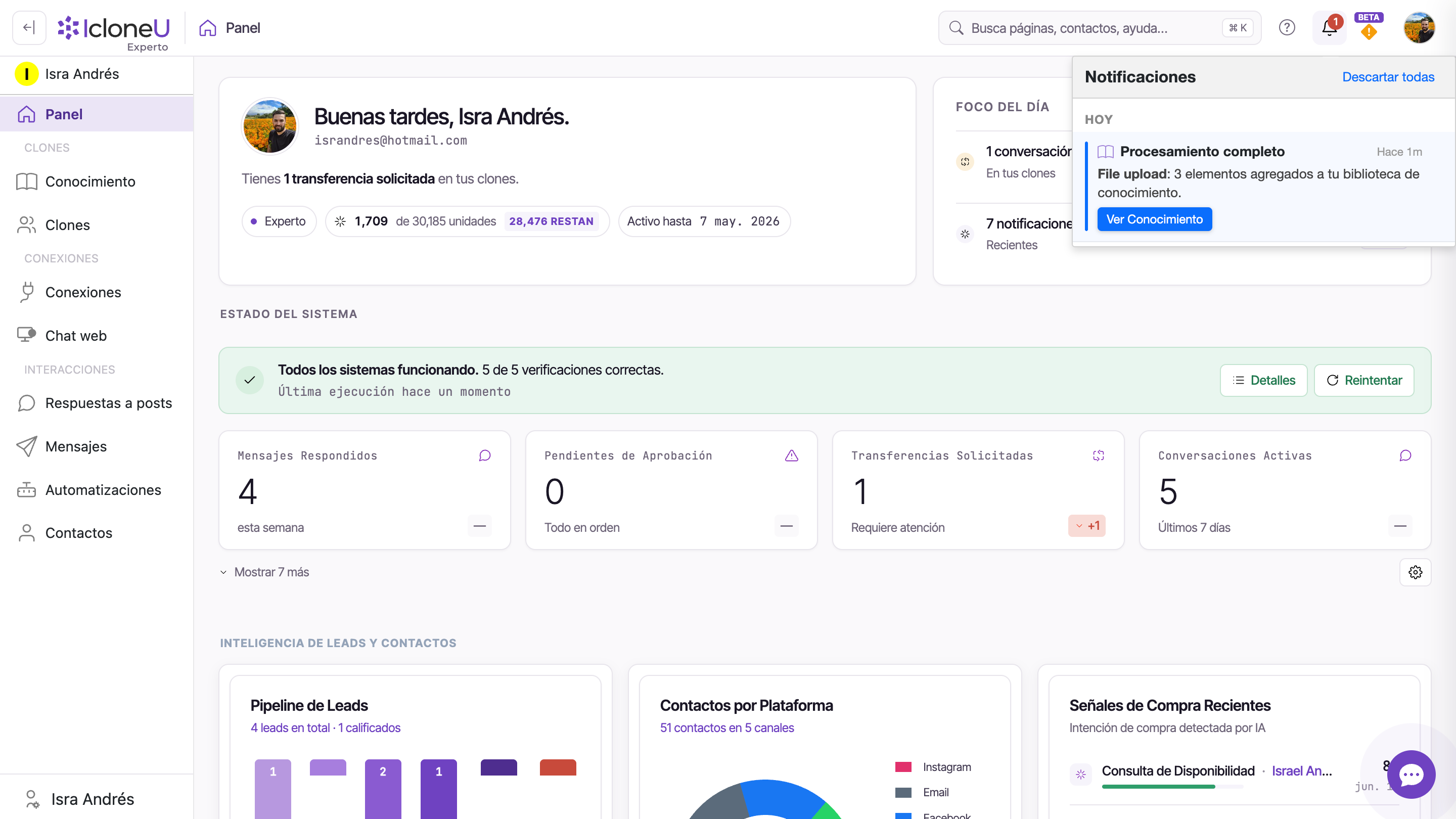Image resolution: width=1456 pixels, height=819 pixels.
Task: Click the Experto plan pill
Action: click(x=279, y=221)
